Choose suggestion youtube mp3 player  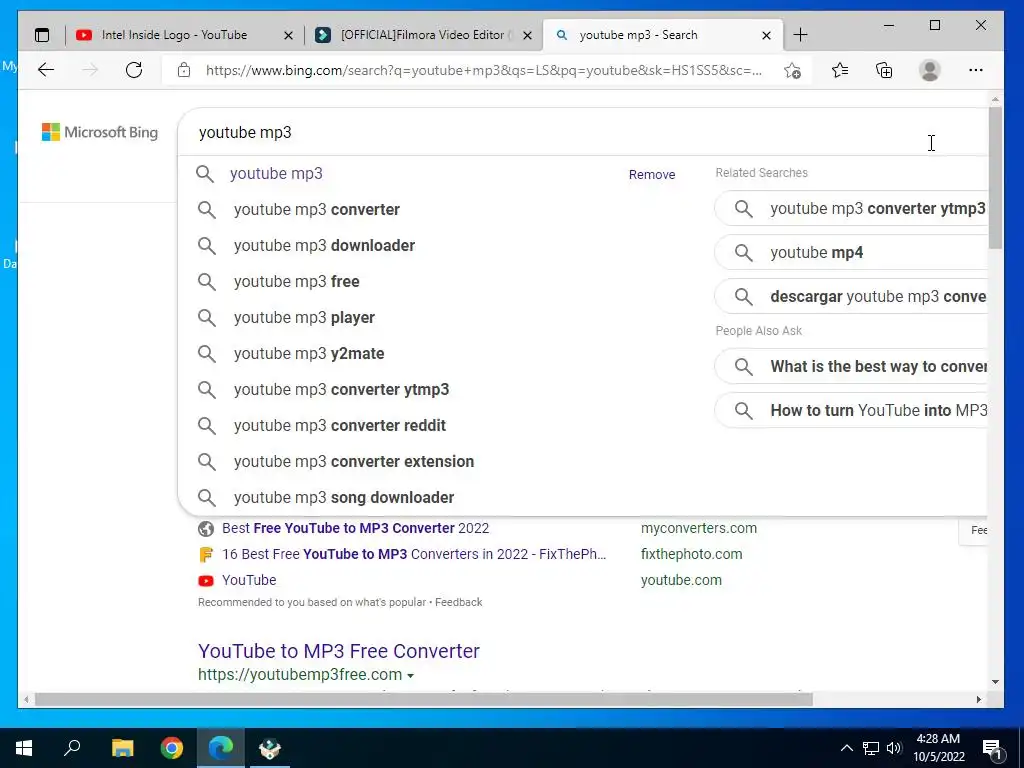(304, 317)
